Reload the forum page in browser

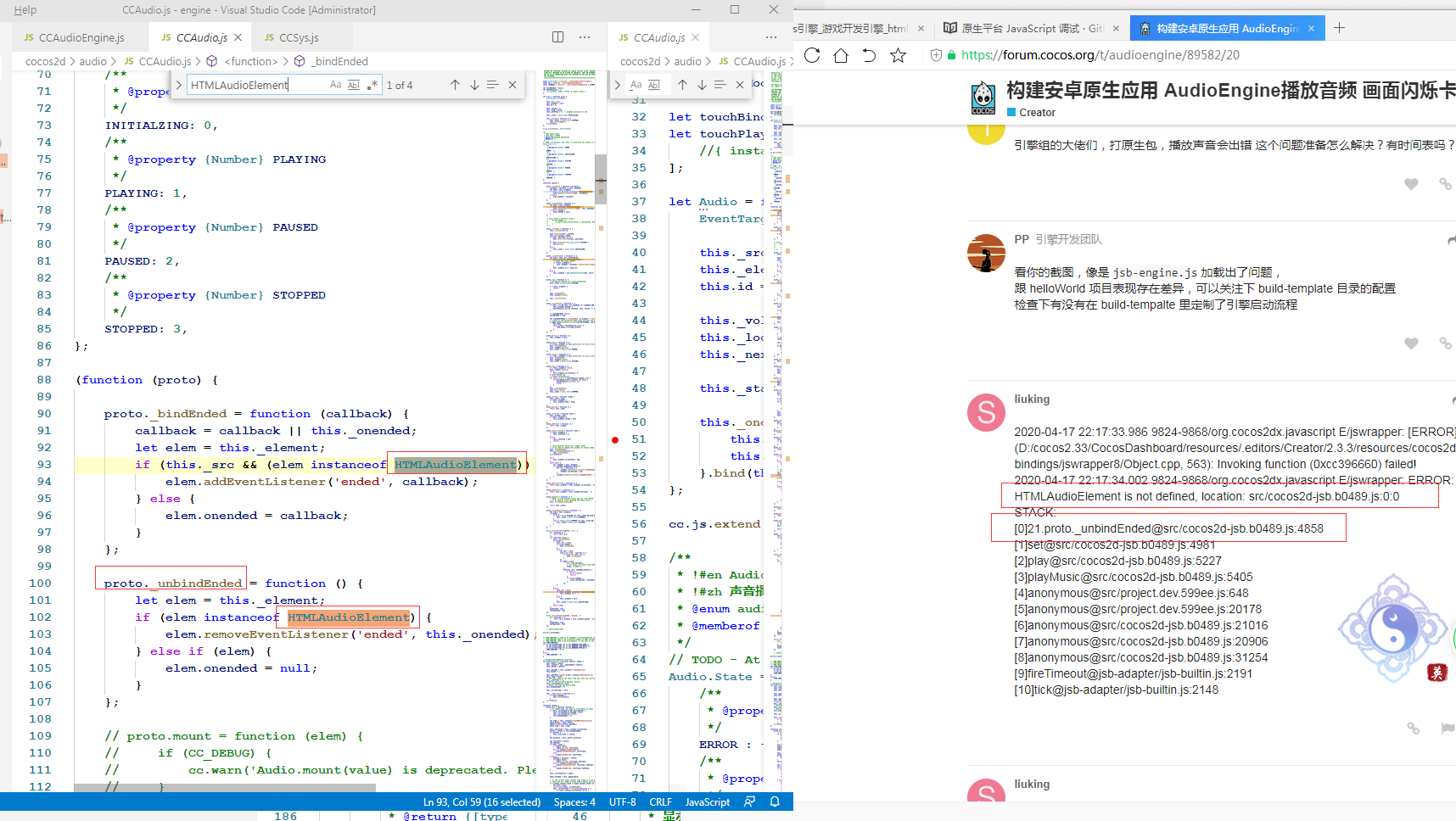812,55
